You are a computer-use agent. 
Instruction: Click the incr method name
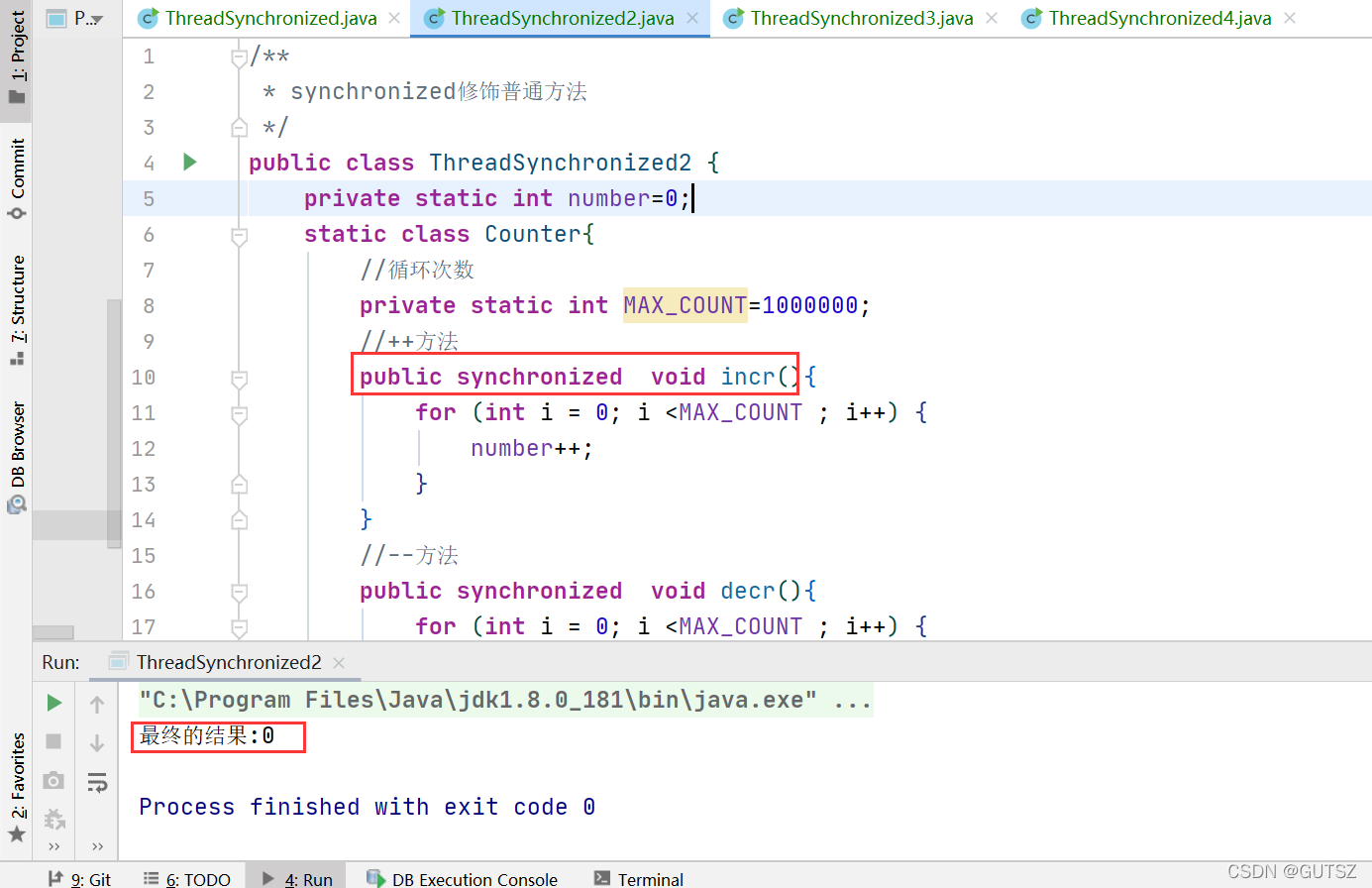click(748, 377)
